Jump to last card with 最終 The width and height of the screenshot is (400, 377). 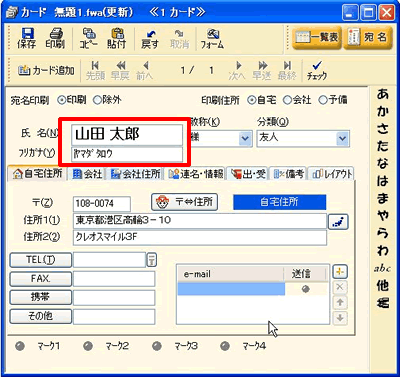(x=287, y=70)
